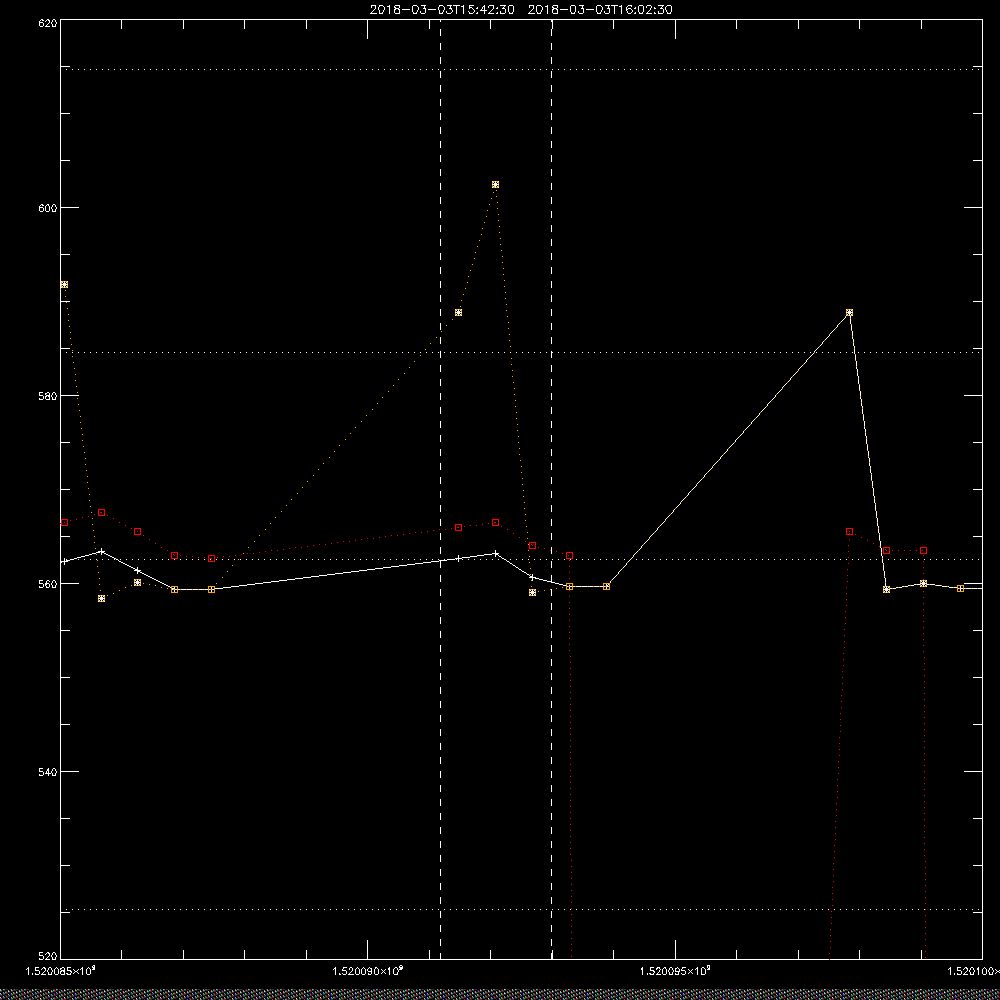Select the 560 y-axis label
1000x1000 pixels.
tap(47, 584)
